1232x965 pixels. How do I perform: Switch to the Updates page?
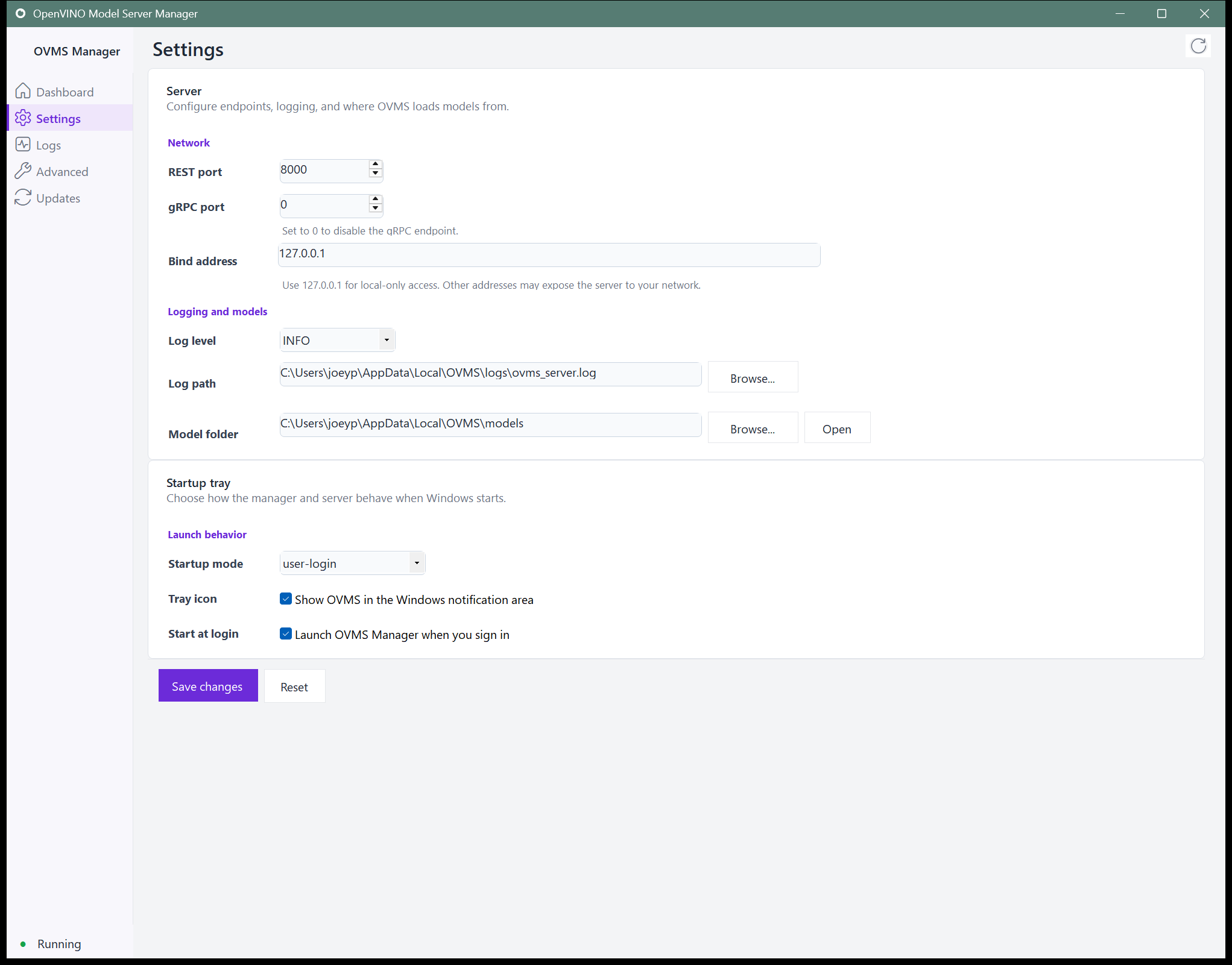pyautogui.click(x=71, y=198)
